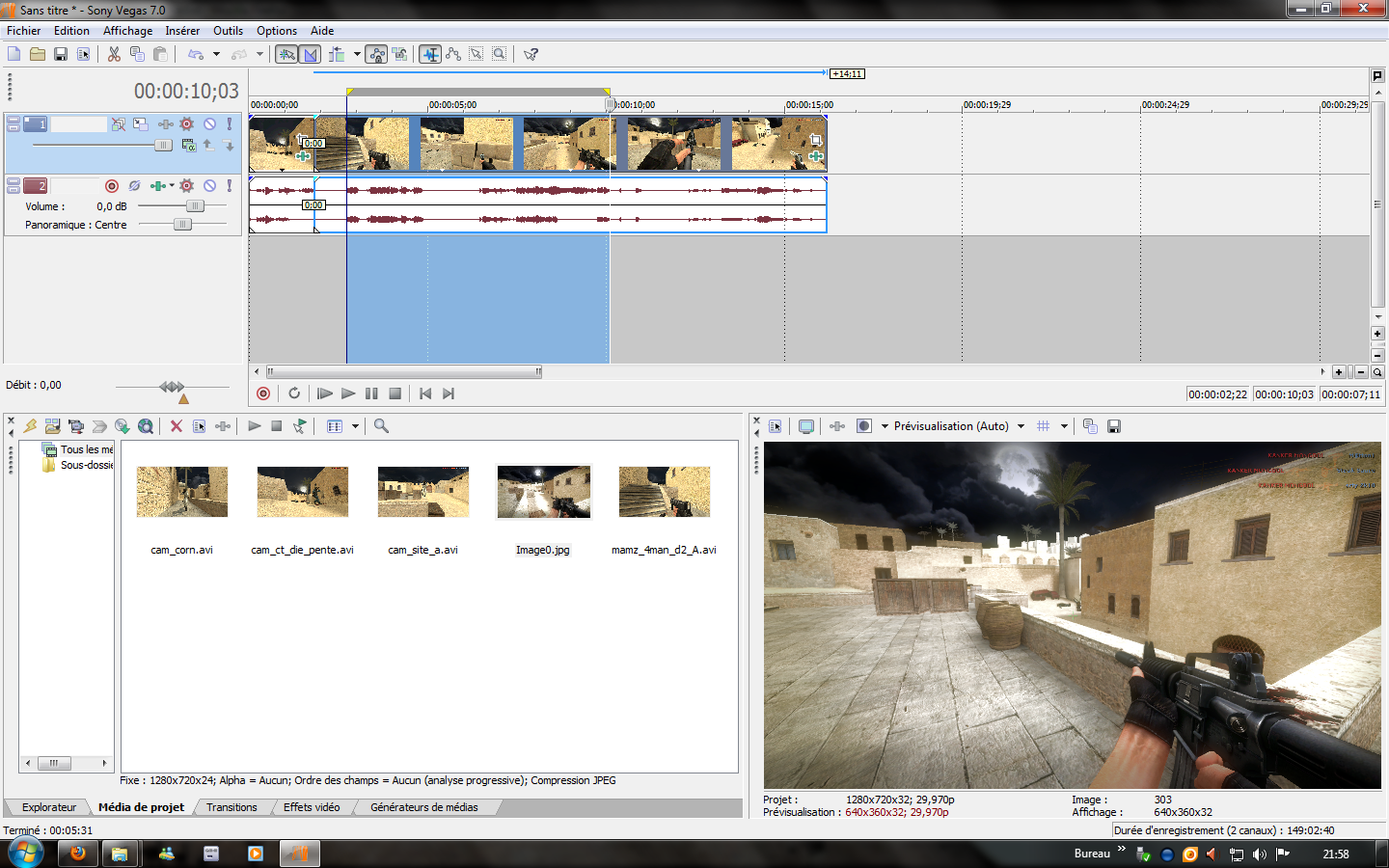Switch to Générateurs de médias tab
Viewport: 1389px width, 868px height.
(424, 807)
